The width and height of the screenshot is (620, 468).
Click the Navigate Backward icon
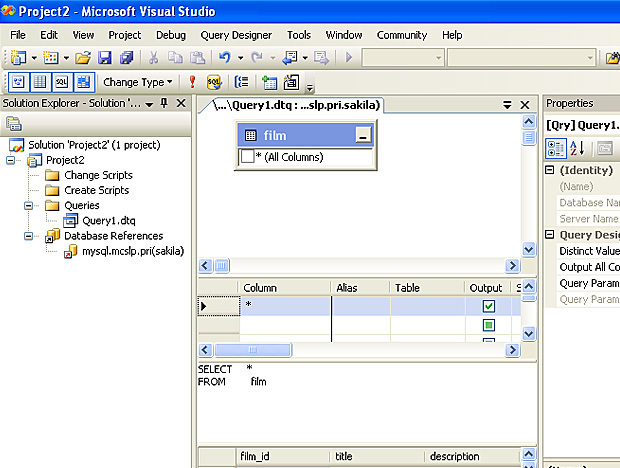point(289,58)
